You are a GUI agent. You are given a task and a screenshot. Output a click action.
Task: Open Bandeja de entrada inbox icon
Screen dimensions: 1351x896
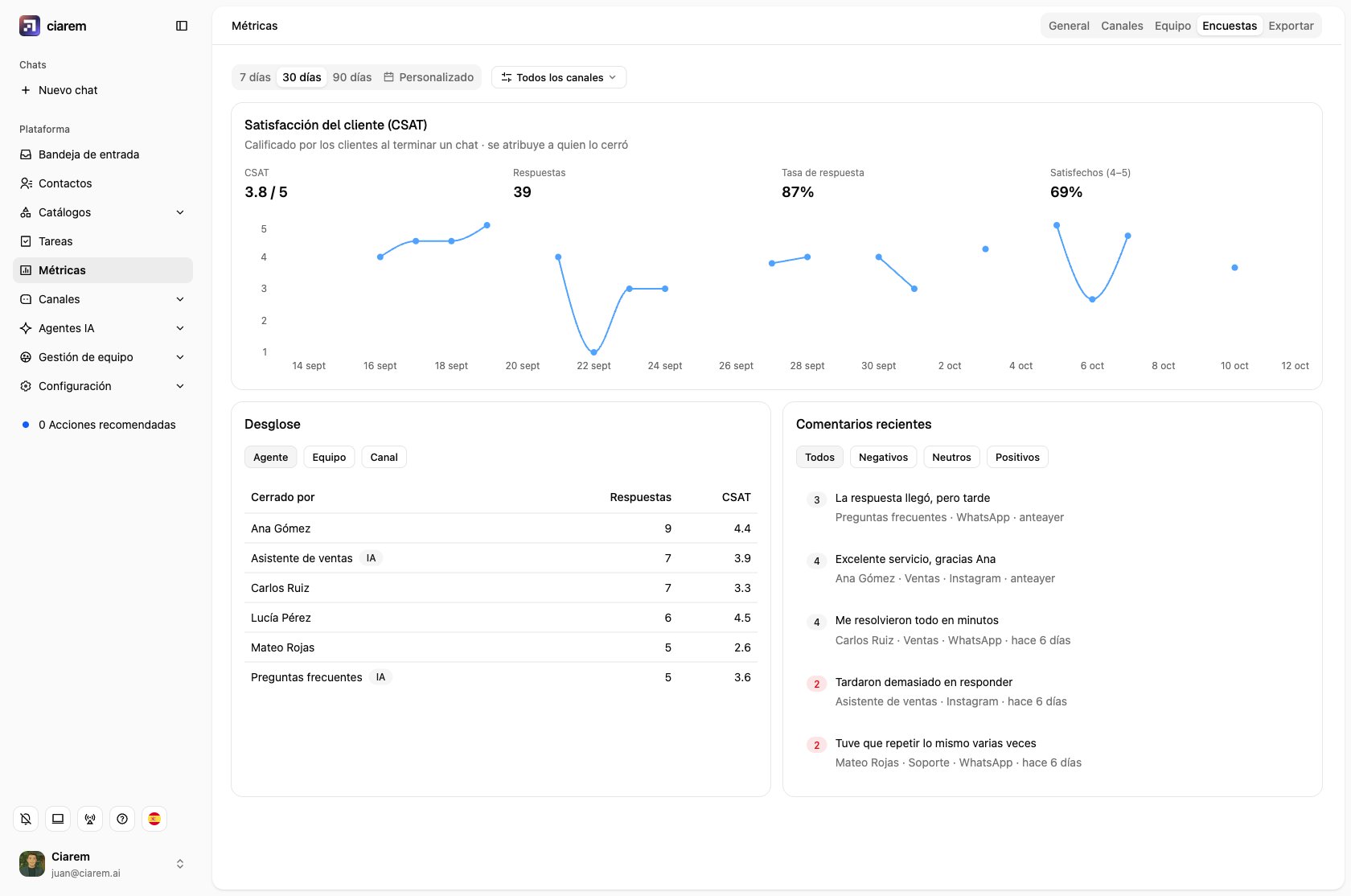[x=26, y=154]
